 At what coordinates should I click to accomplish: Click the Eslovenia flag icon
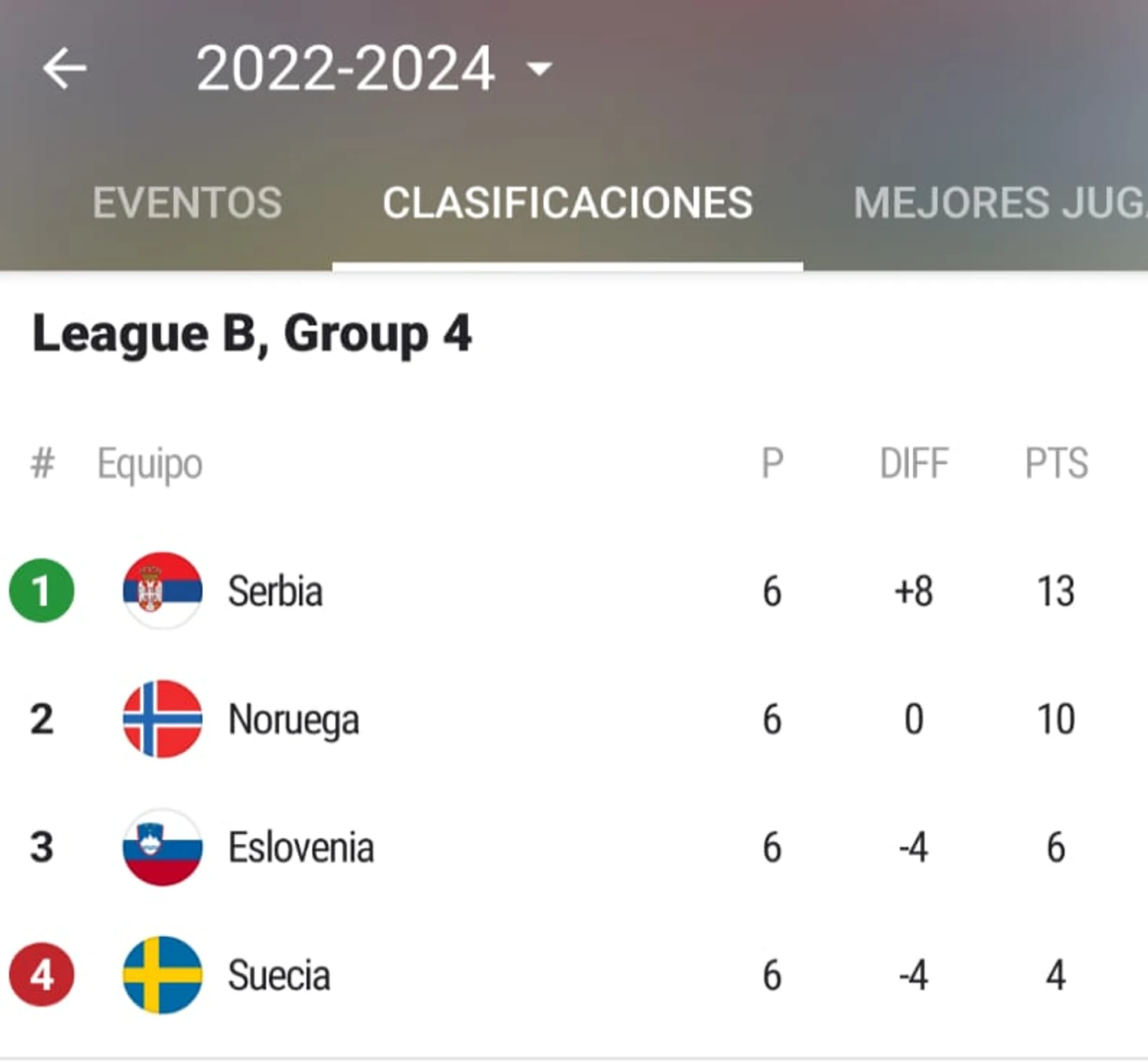click(163, 847)
